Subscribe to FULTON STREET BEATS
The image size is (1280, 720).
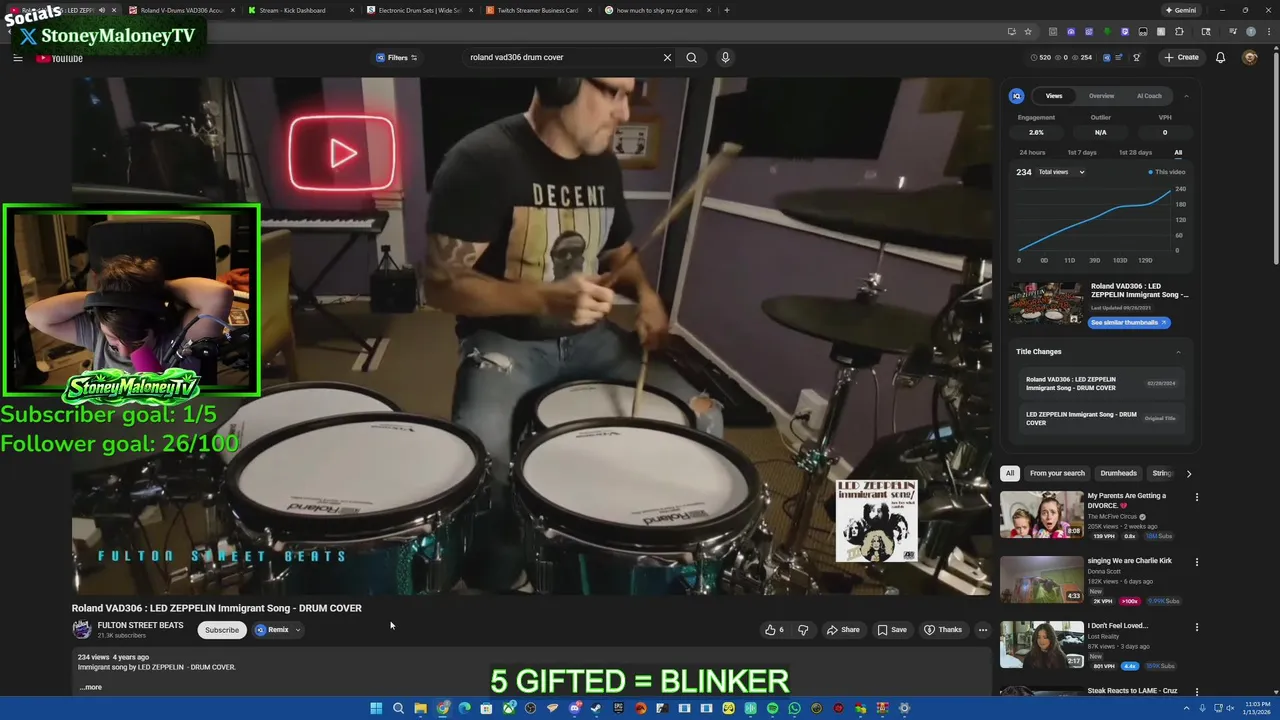(222, 630)
